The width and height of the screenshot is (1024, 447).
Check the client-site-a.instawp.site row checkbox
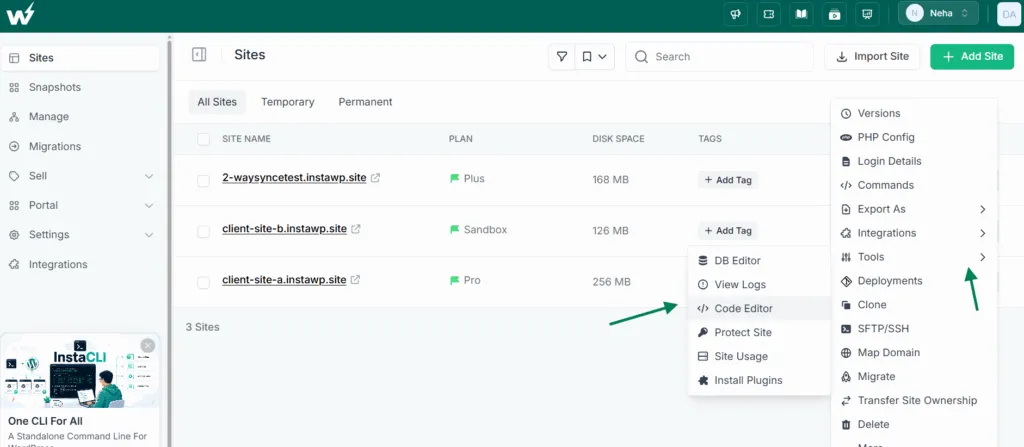(204, 282)
